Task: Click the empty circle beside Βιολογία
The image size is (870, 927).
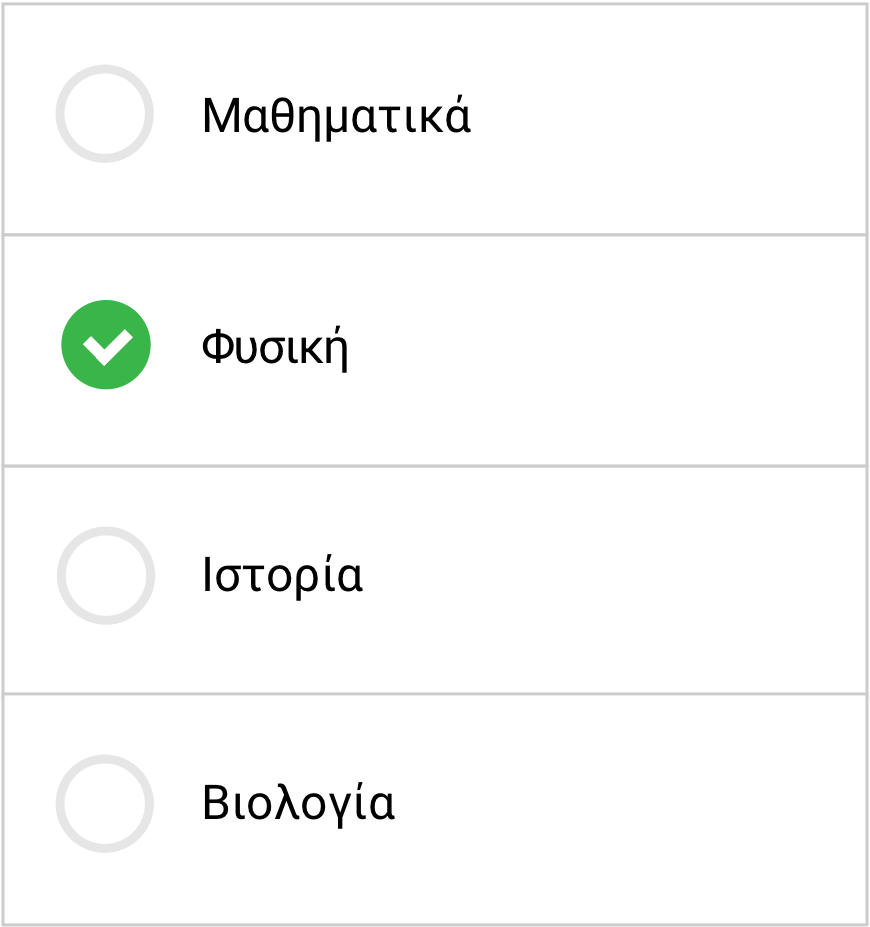Action: pos(105,804)
